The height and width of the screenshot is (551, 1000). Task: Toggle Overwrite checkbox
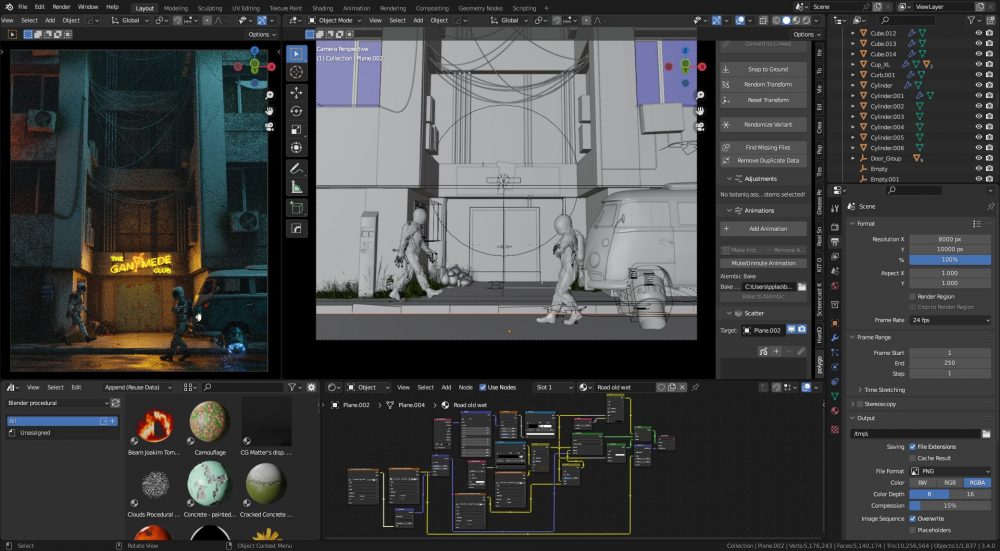(913, 518)
